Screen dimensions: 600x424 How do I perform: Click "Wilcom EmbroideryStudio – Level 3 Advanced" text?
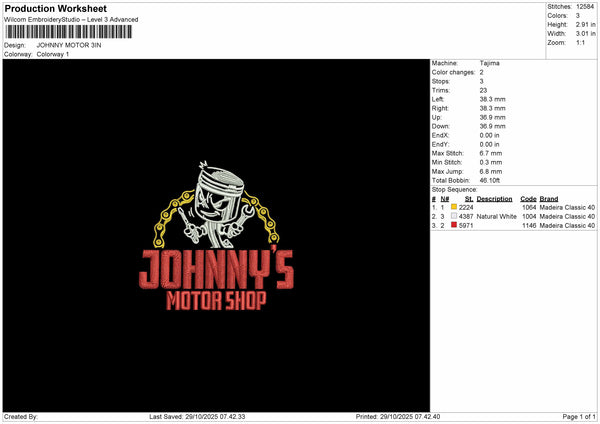[71, 20]
